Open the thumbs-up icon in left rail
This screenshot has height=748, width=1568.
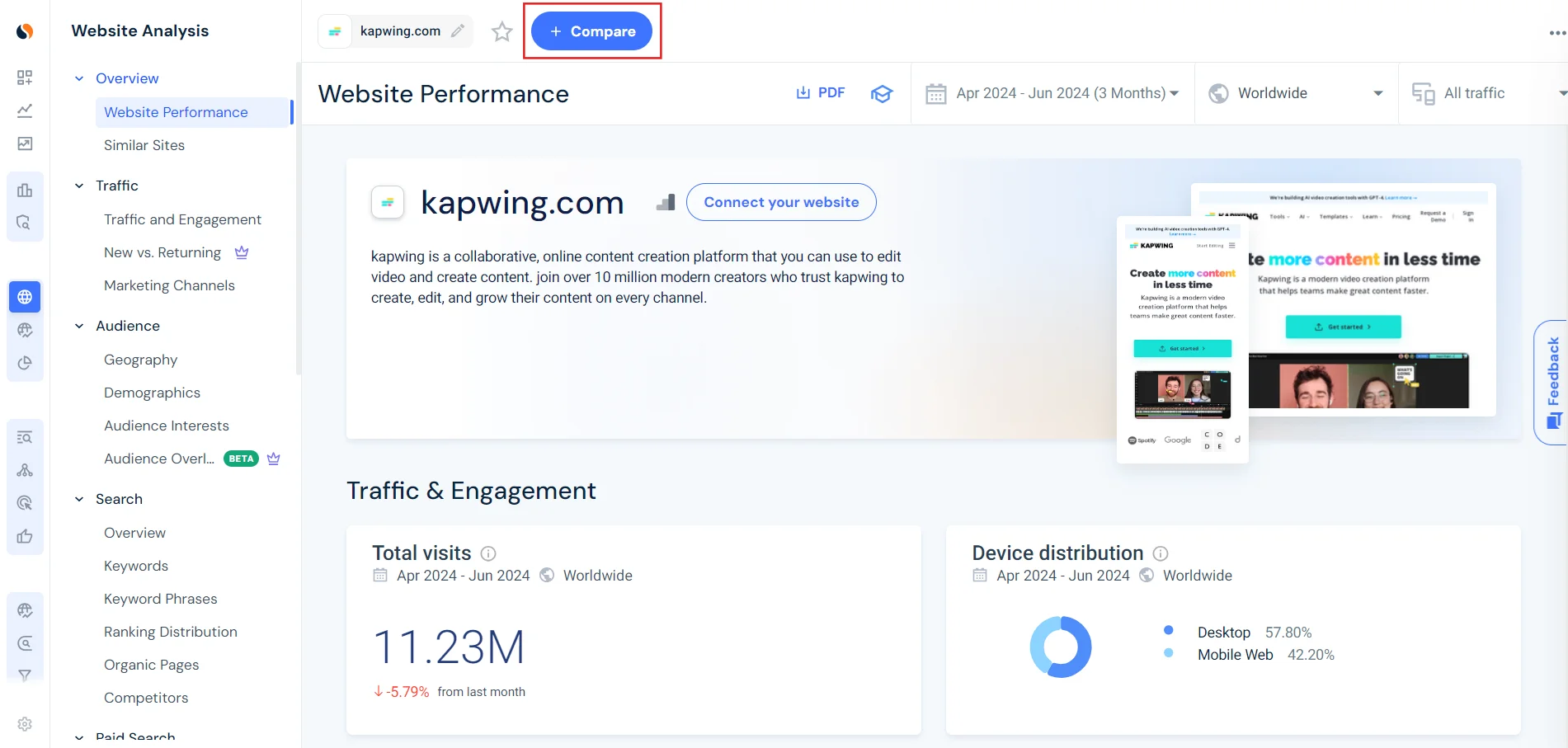pos(25,536)
